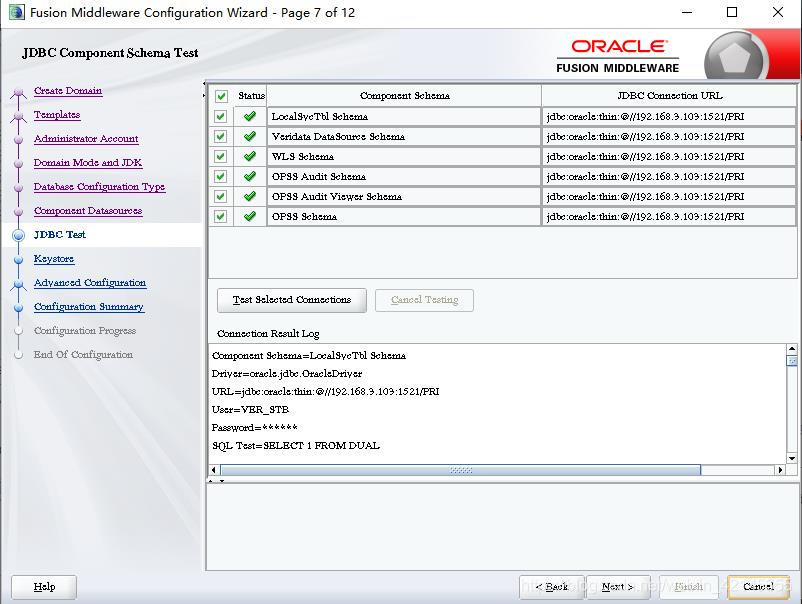Click the Configuration Summary step node icon
Image resolution: width=802 pixels, height=604 pixels.
(x=18, y=307)
